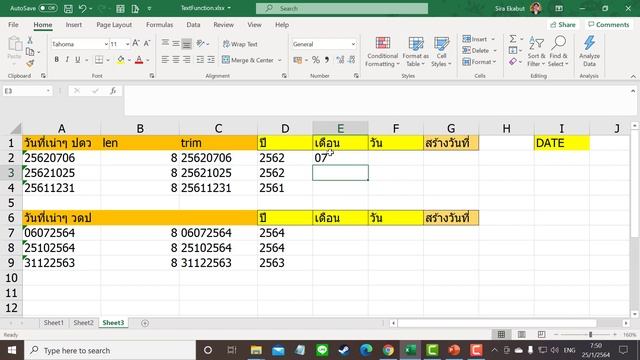Image resolution: width=640 pixels, height=360 pixels.
Task: Align text to the right
Action: (x=187, y=60)
